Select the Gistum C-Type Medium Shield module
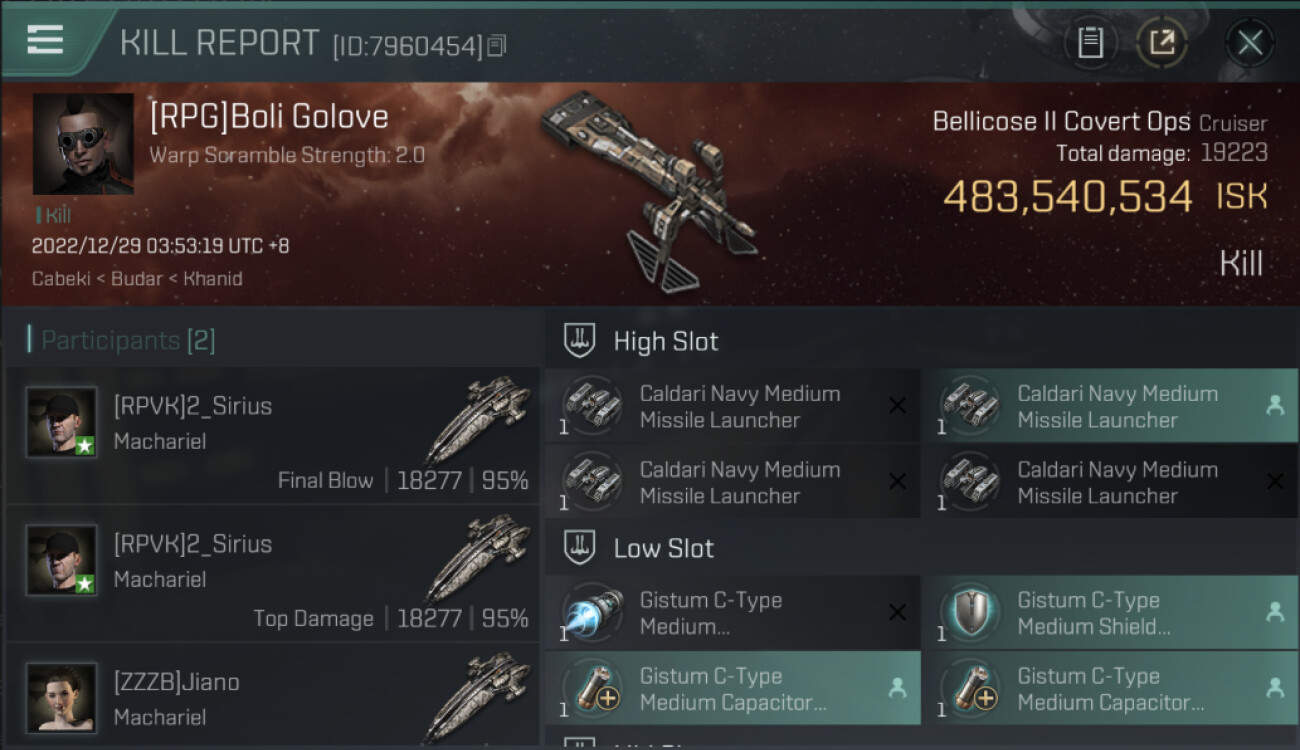Screen dimensions: 1300x750 [x=1110, y=613]
